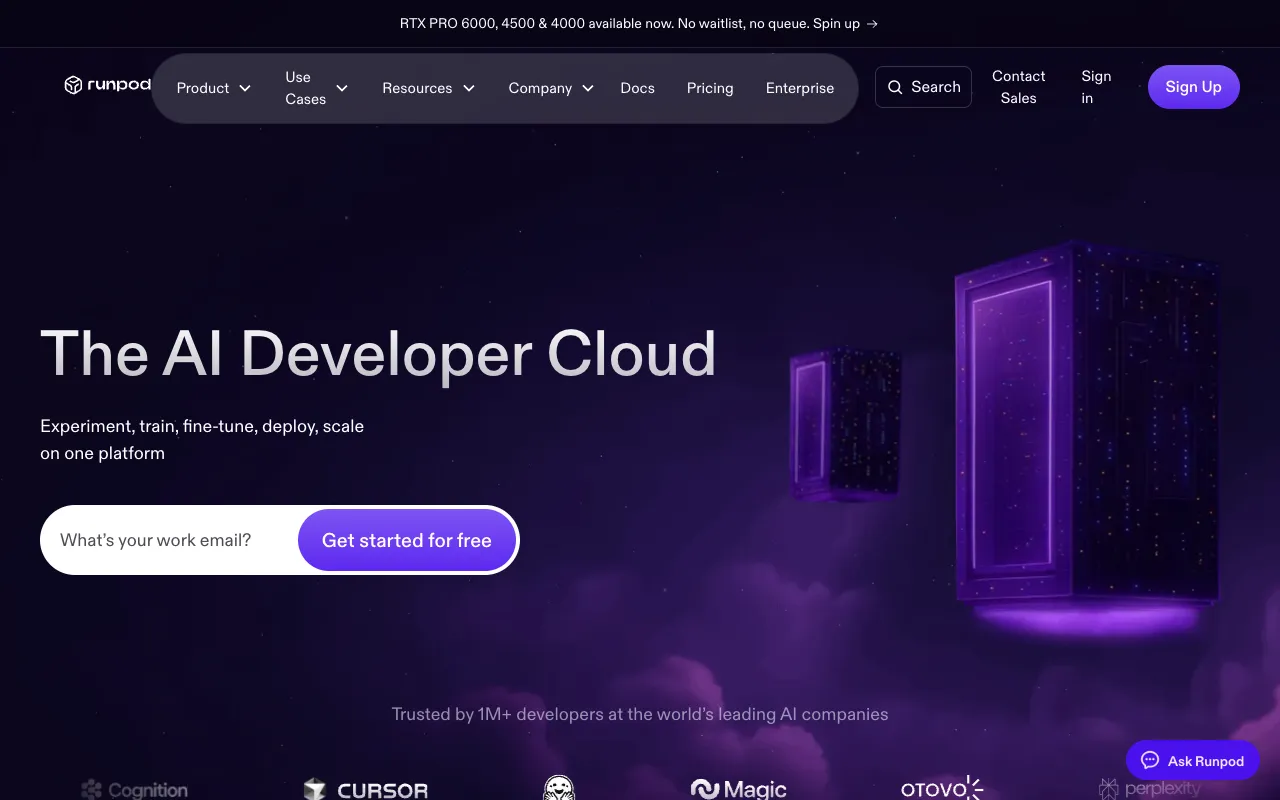Click Get started for free
This screenshot has height=800, width=1280.
[x=407, y=540]
